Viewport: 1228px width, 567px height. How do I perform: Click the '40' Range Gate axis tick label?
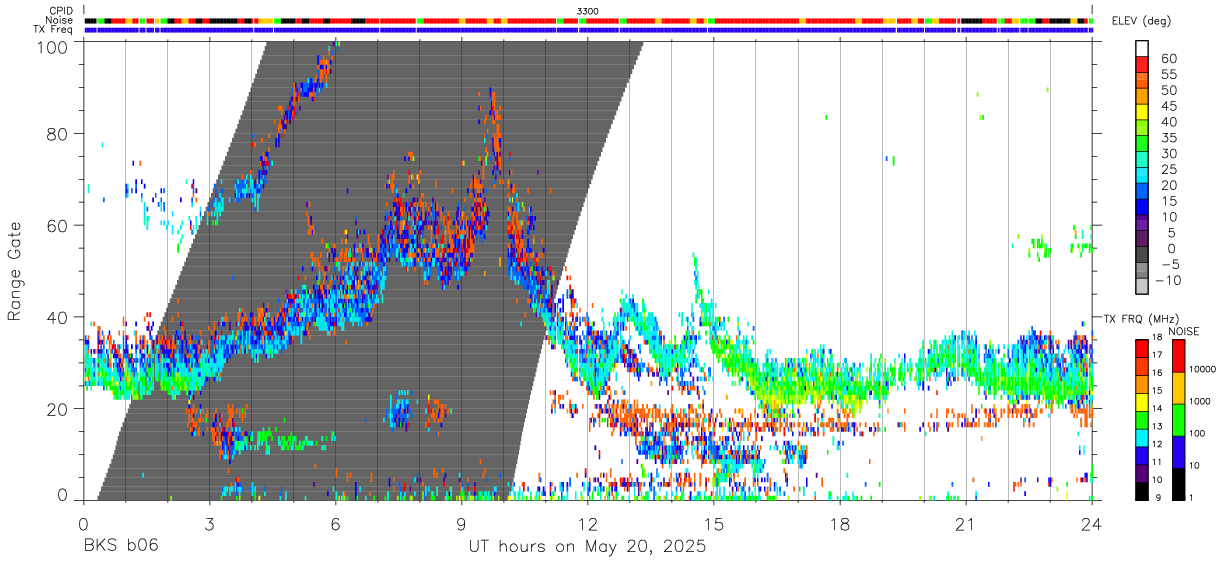point(57,317)
